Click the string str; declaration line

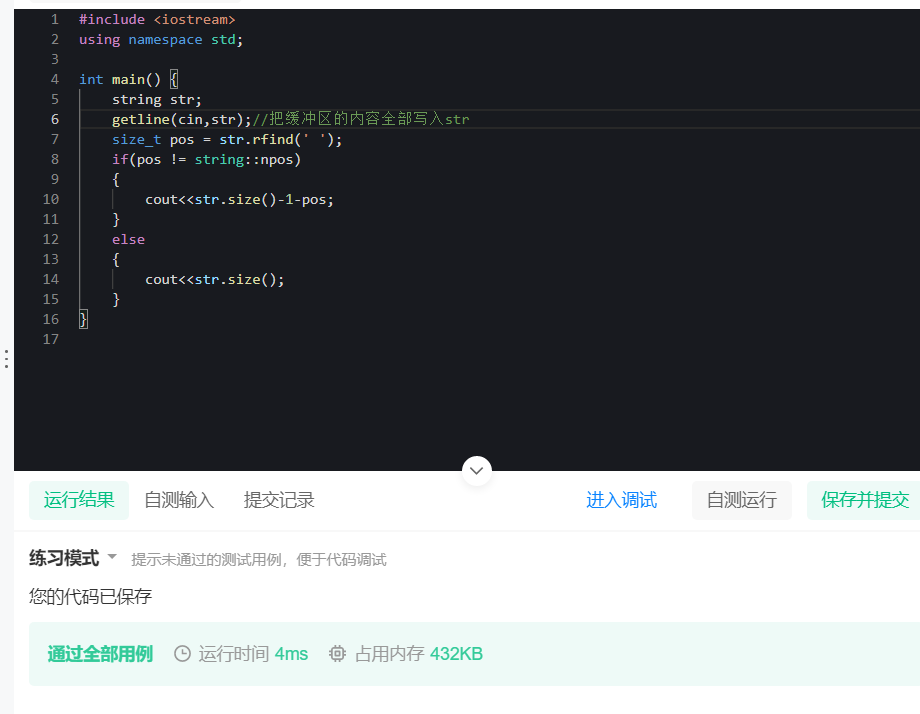[x=157, y=99]
